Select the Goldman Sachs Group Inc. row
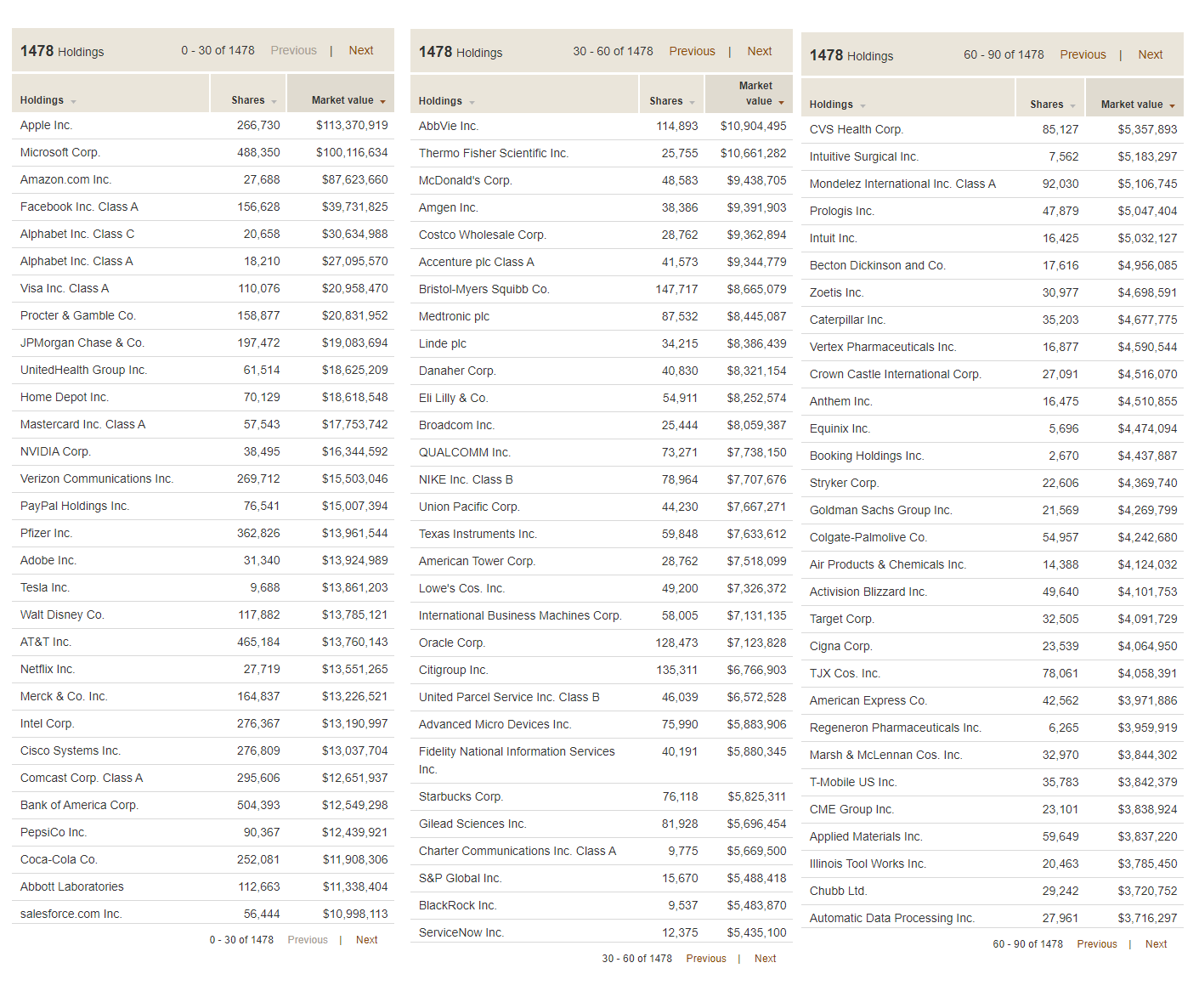 point(880,511)
